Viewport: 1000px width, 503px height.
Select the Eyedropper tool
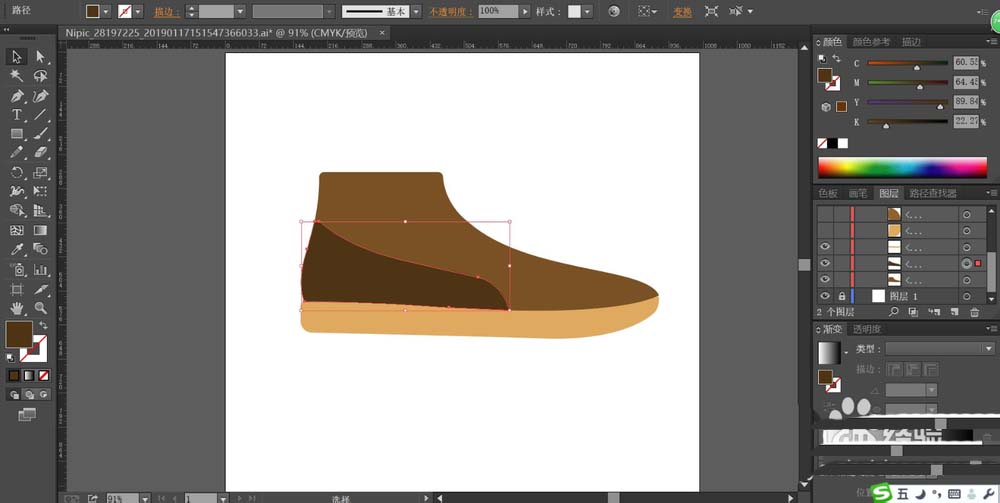coord(17,250)
